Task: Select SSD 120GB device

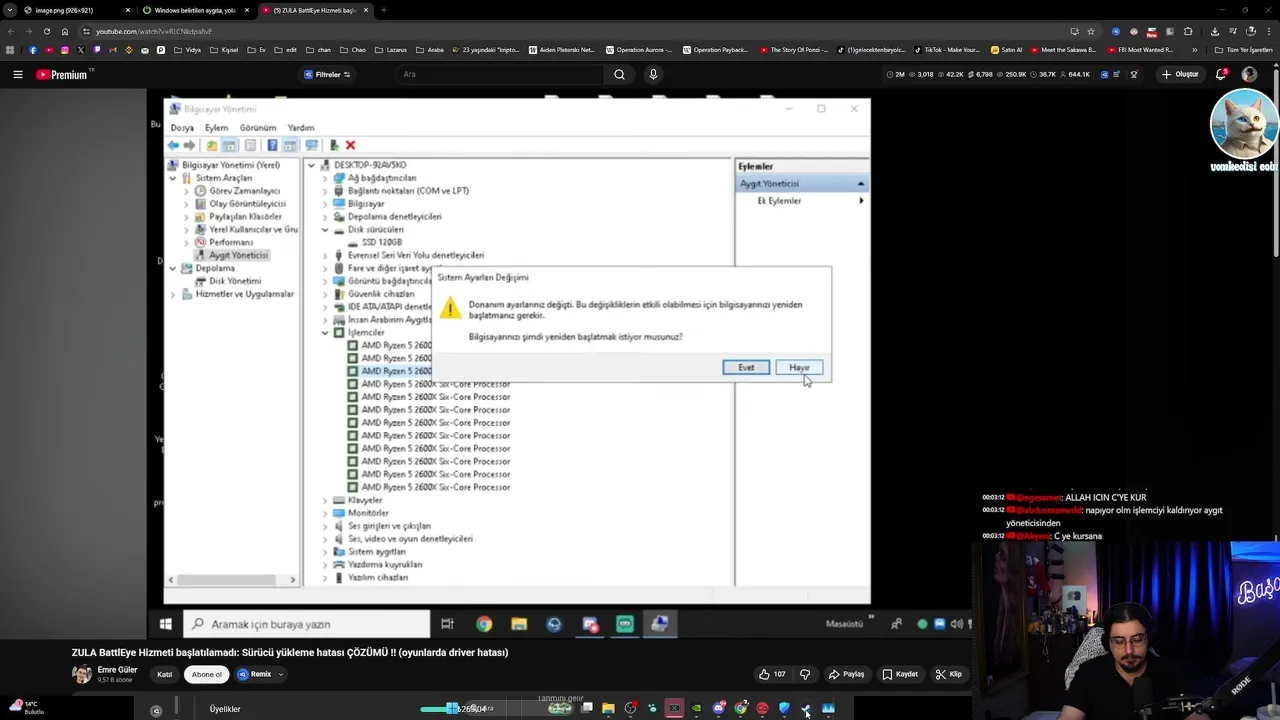Action: (x=381, y=242)
